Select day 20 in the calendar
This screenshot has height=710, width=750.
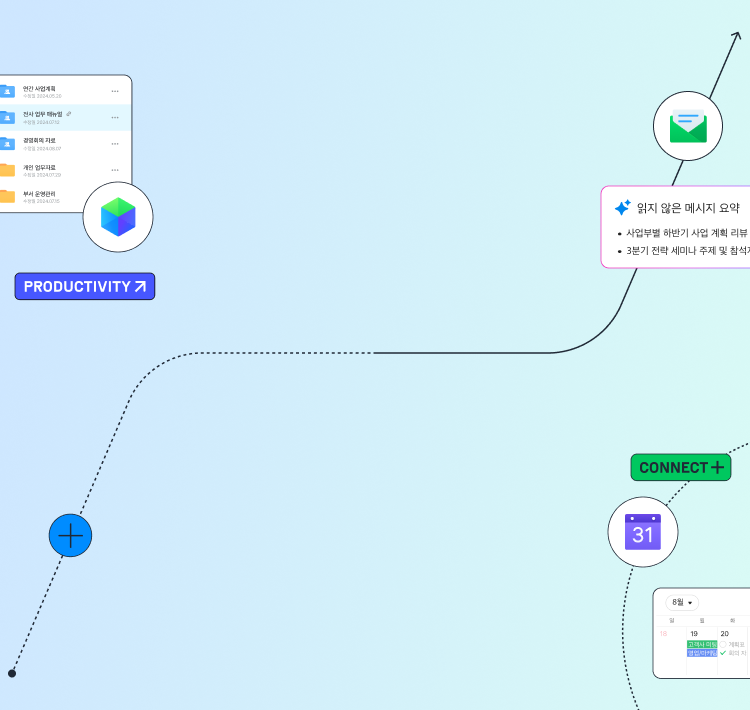[725, 633]
